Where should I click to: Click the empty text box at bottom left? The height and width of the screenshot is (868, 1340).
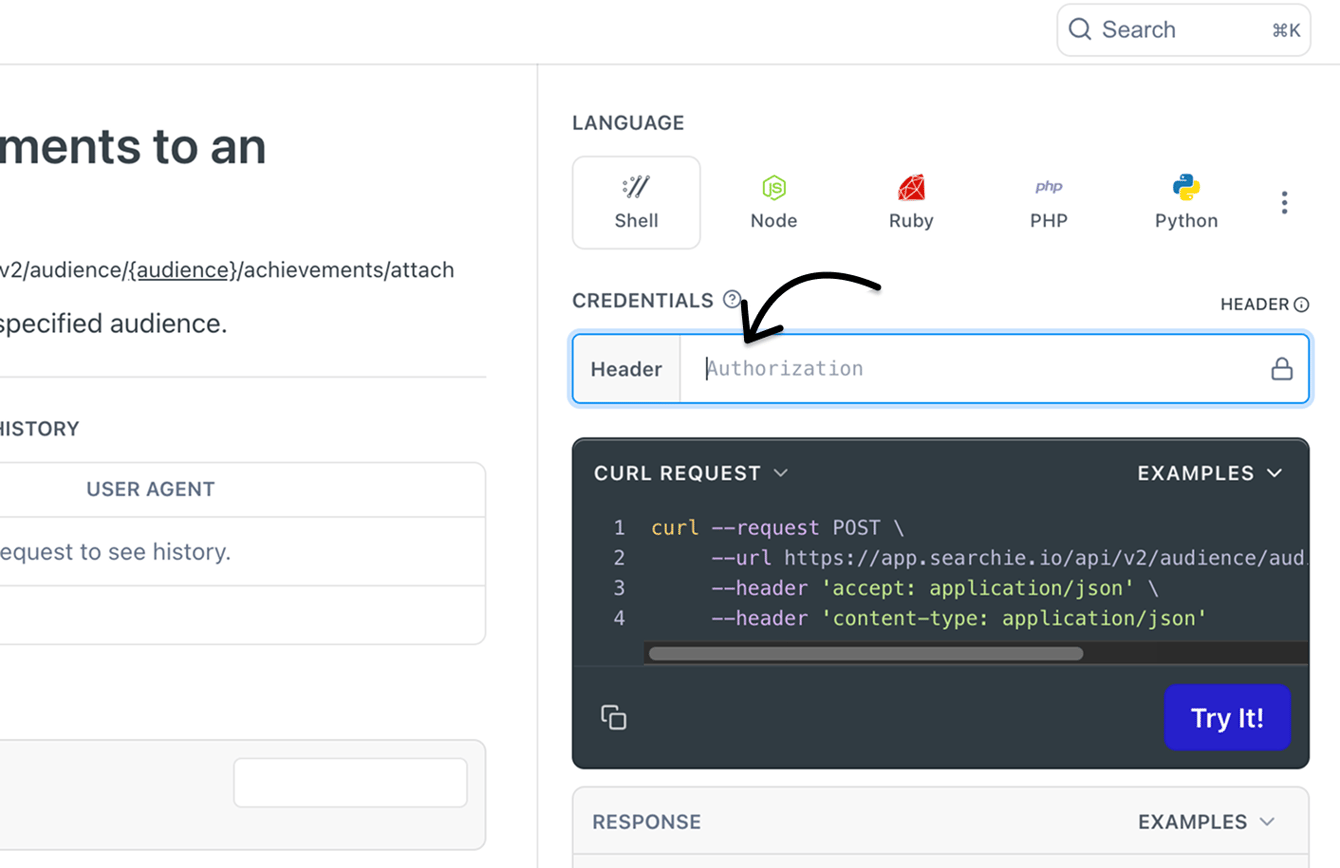[350, 782]
